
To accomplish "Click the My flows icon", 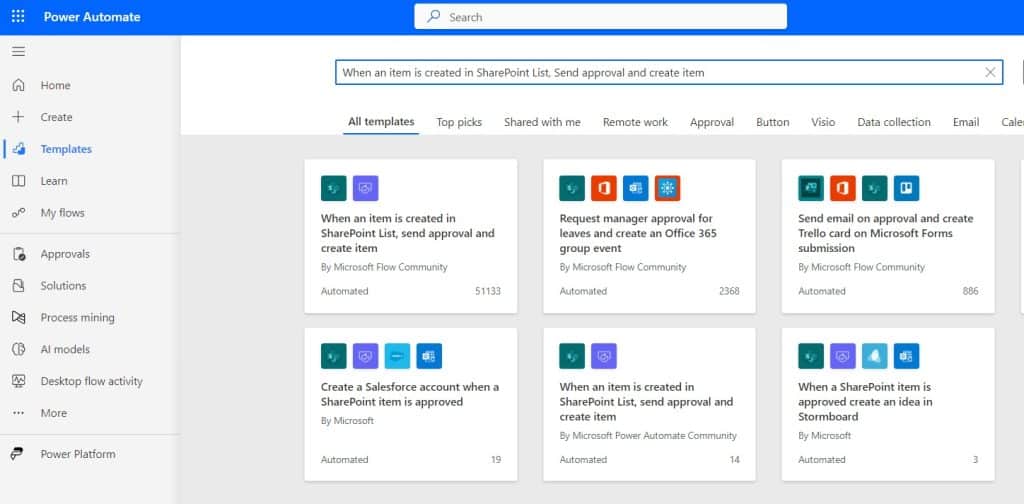I will tap(18, 213).
